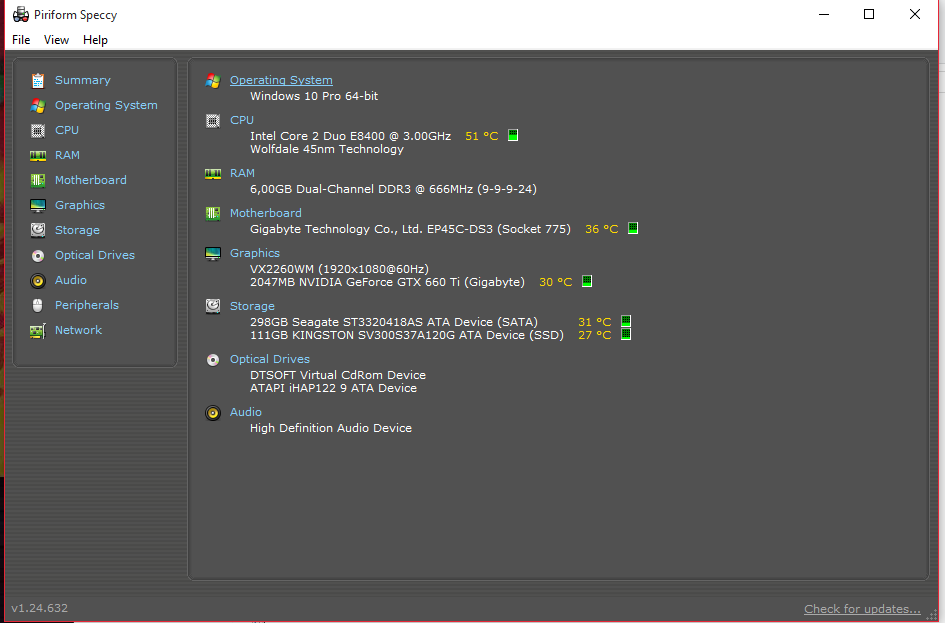Image resolution: width=945 pixels, height=623 pixels.
Task: Select Summary in the sidebar
Action: (83, 80)
